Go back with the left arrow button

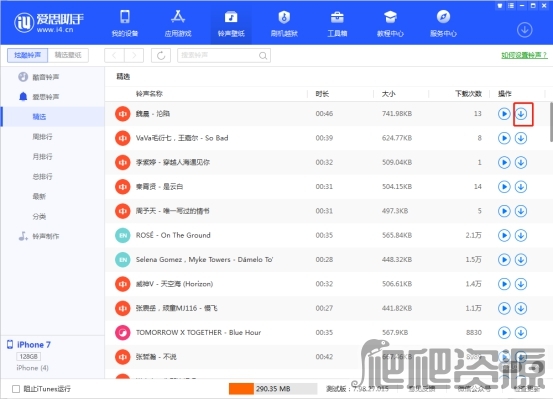click(x=114, y=55)
